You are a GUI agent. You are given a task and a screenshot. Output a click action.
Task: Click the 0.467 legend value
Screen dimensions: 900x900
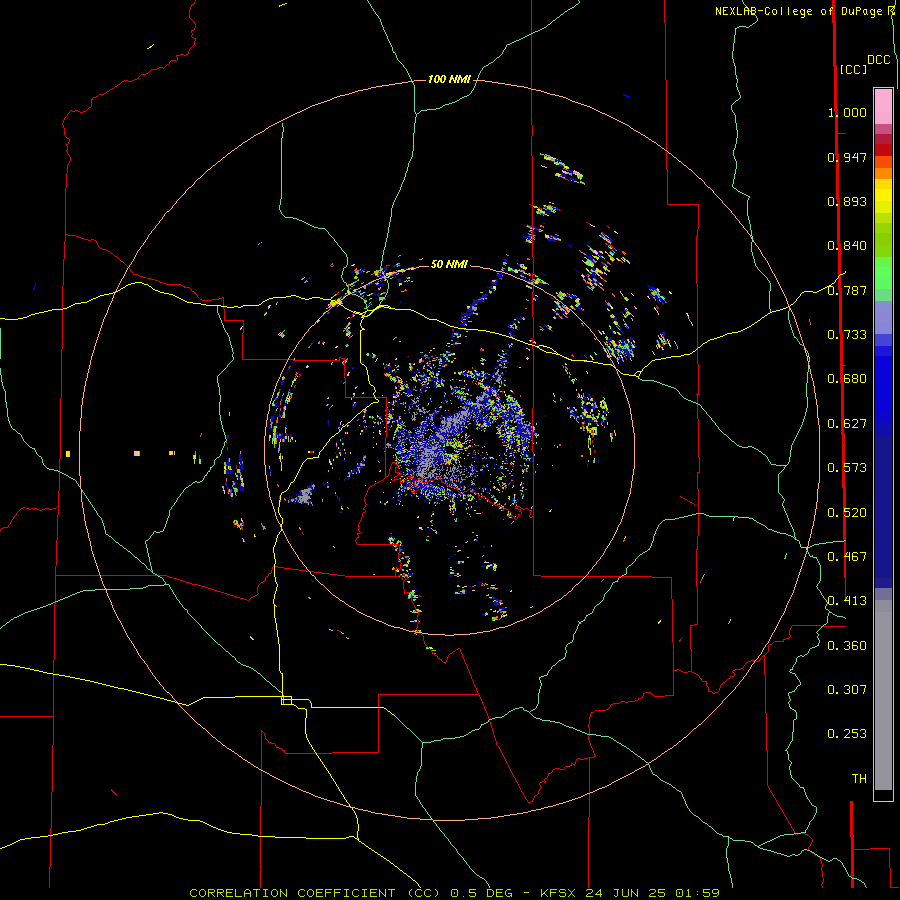(x=847, y=557)
